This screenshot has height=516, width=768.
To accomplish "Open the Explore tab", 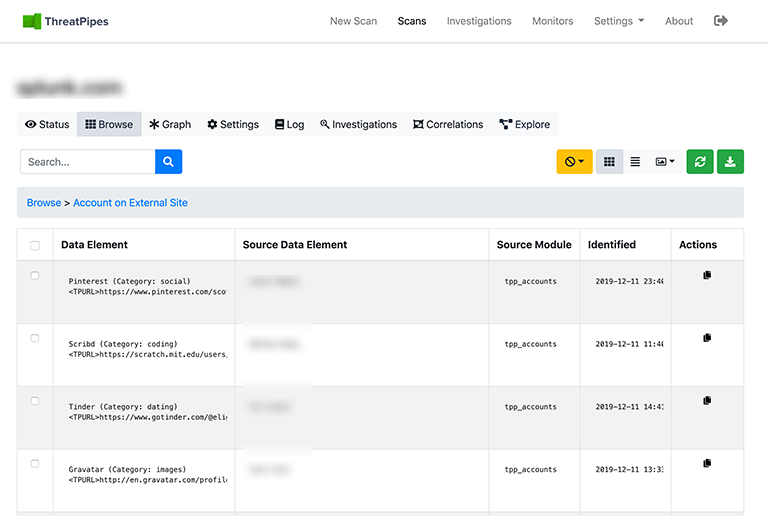I will [524, 125].
